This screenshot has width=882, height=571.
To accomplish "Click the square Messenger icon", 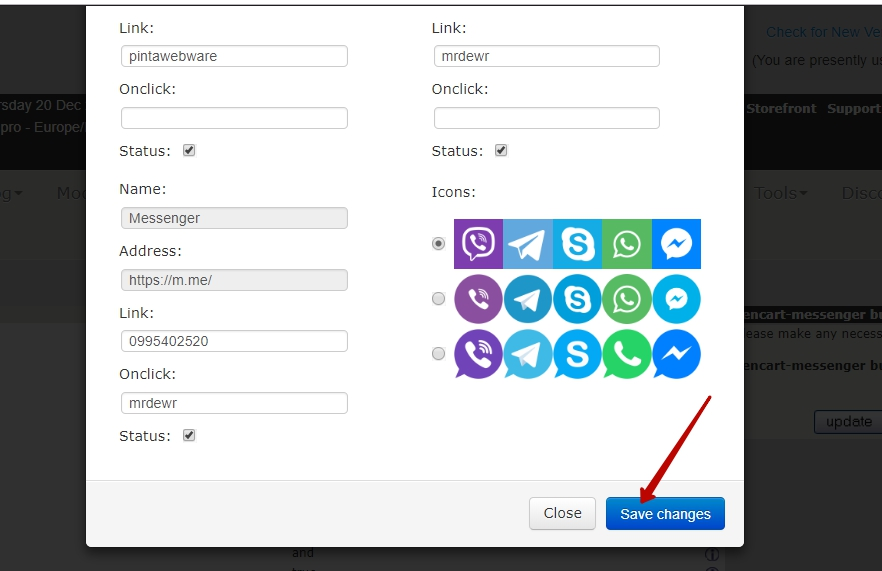I will coord(676,244).
